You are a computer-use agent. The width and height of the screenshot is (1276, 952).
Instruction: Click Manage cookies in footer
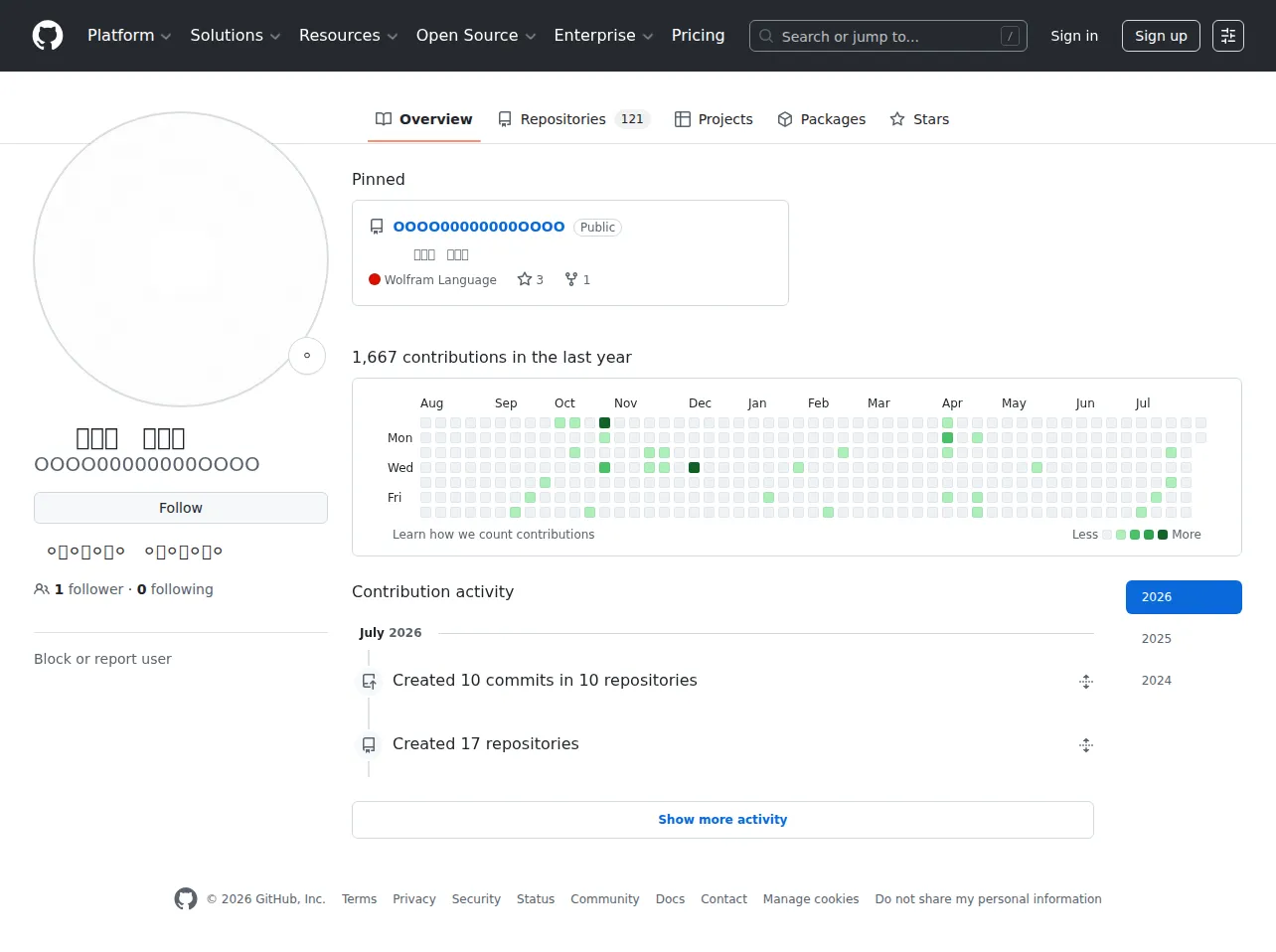point(811,899)
